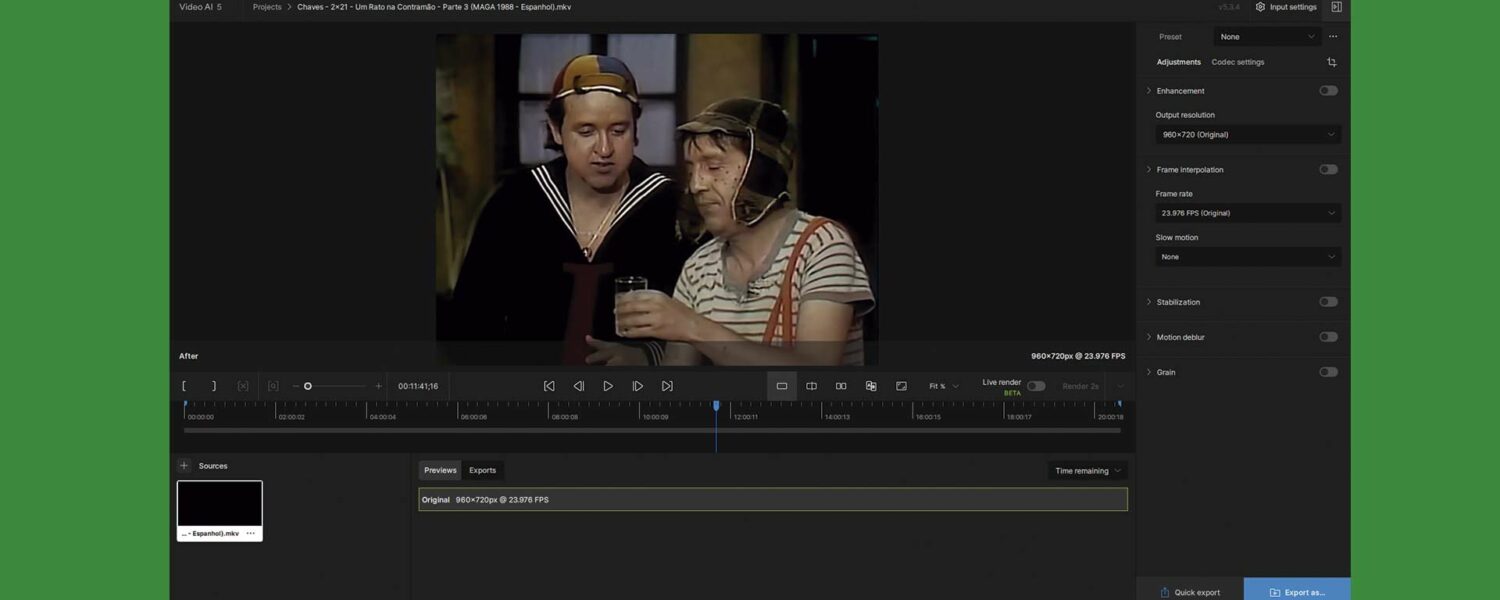Open Input settings
The width and height of the screenshot is (1500, 600).
click(1286, 7)
